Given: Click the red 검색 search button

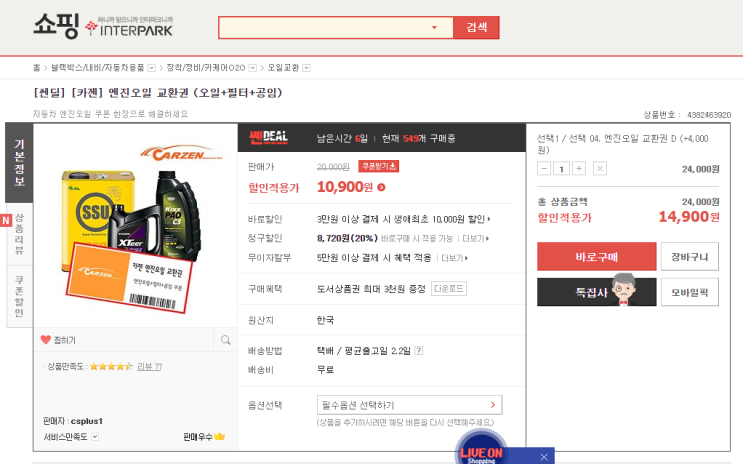Looking at the screenshot, I should tap(476, 27).
